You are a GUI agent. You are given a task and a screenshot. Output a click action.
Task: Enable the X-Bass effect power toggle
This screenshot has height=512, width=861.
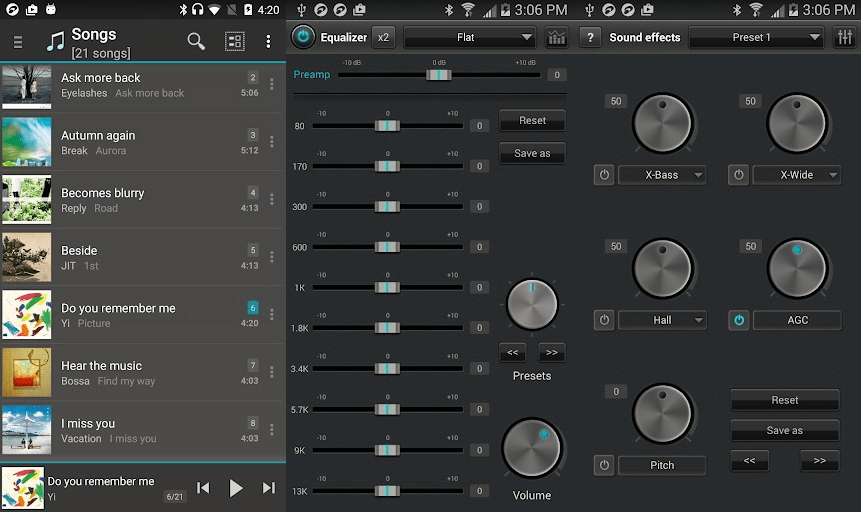(604, 175)
